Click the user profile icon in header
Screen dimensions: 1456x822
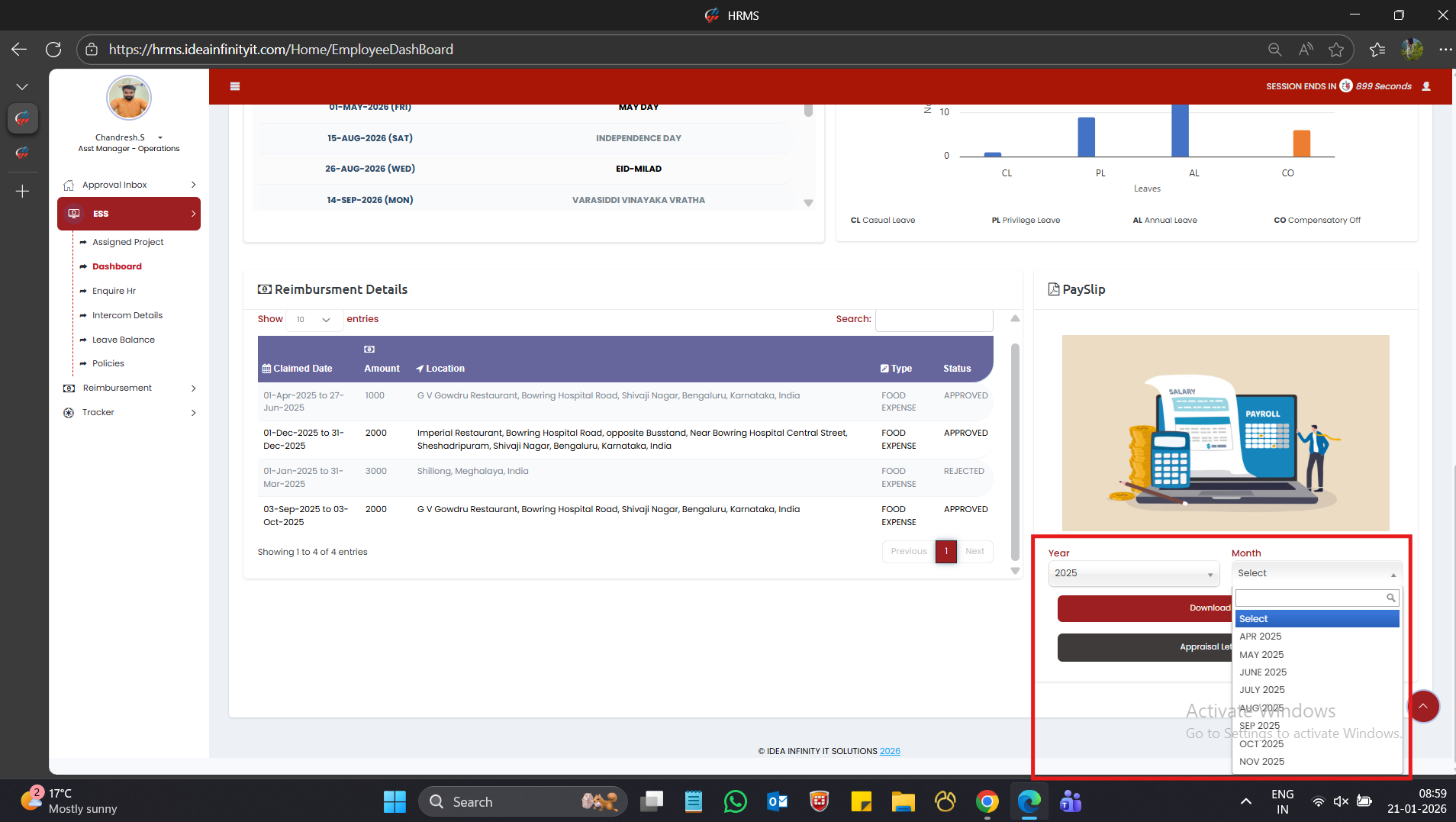coord(1425,86)
